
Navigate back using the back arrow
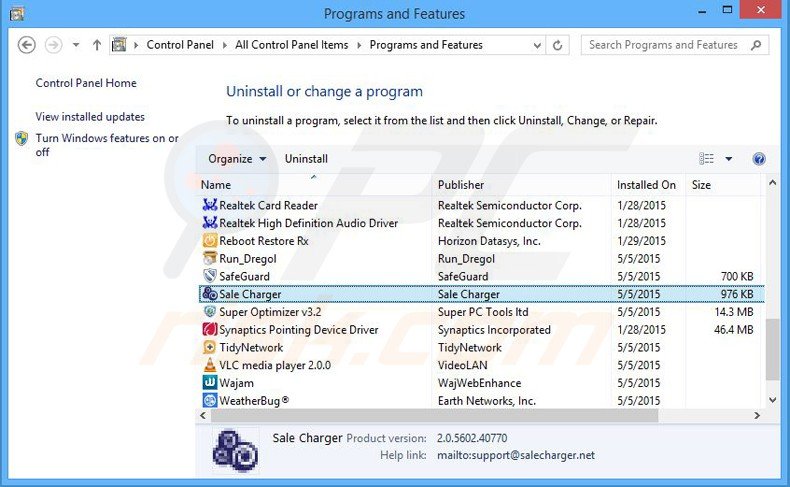coord(27,45)
